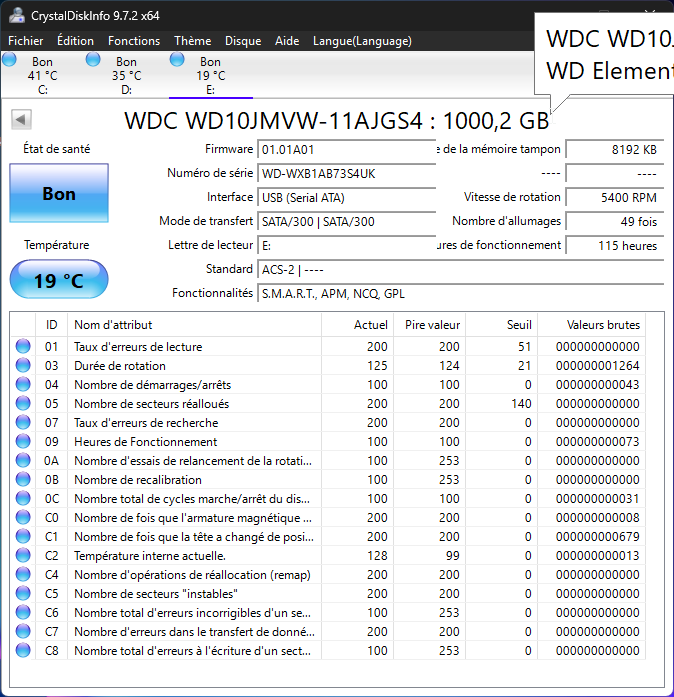Select the row Température interne actuelle.
The width and height of the screenshot is (674, 697).
coord(328,556)
